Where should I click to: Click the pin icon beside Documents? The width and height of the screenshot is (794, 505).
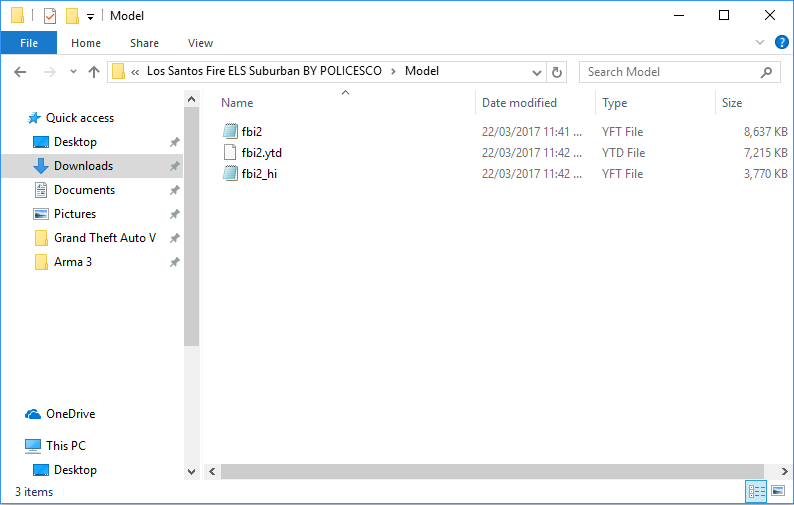coord(175,190)
